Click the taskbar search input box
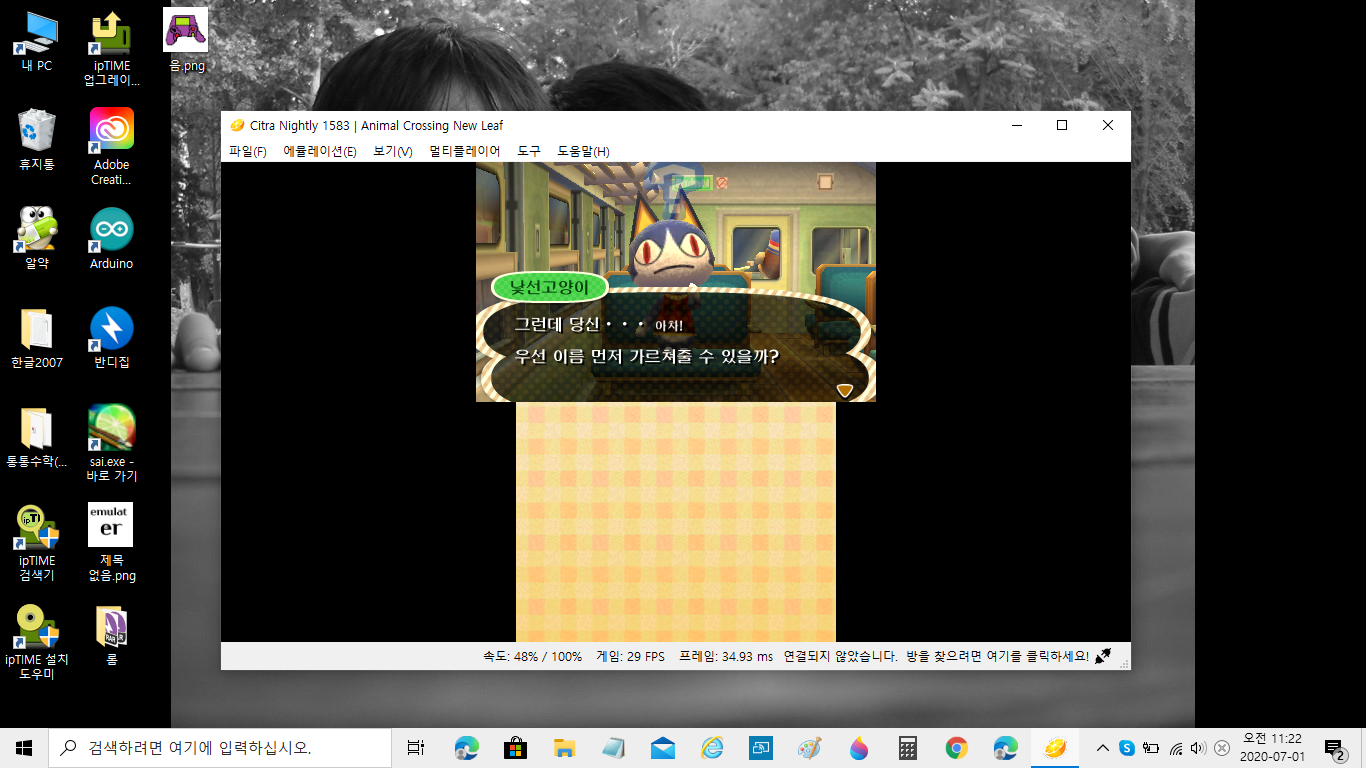 point(220,748)
